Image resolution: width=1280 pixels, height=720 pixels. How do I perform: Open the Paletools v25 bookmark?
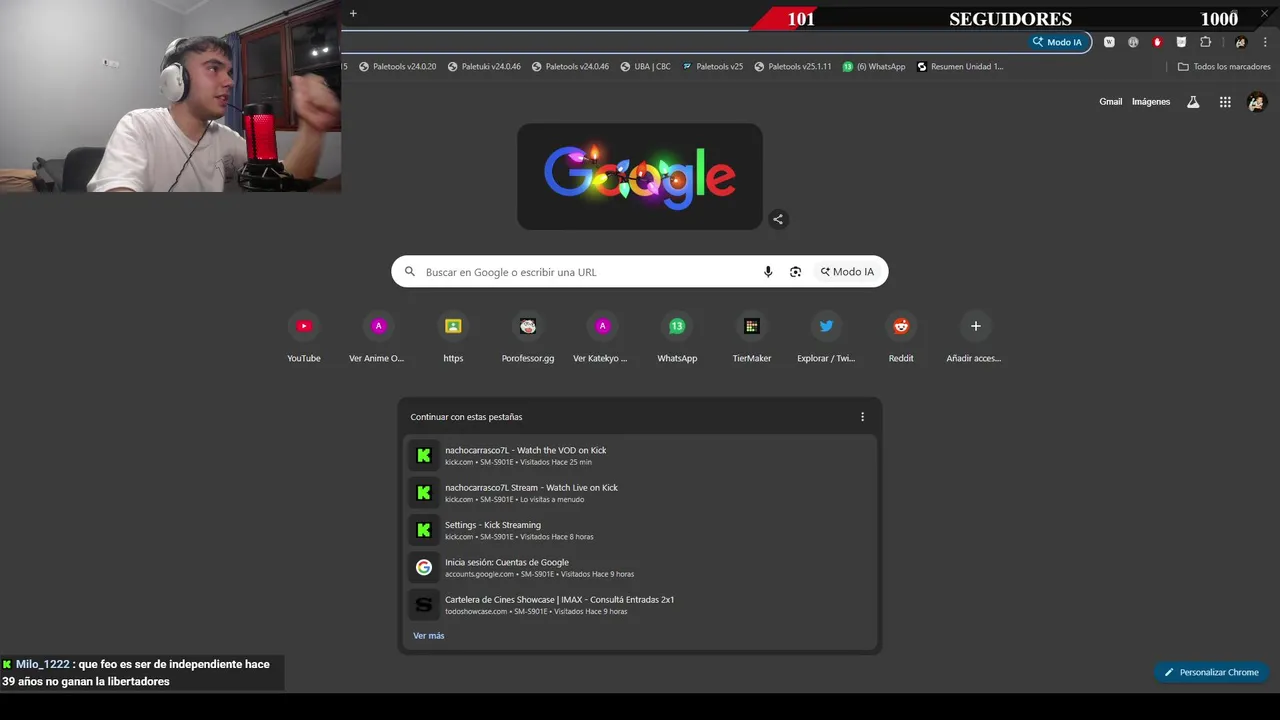tap(713, 67)
